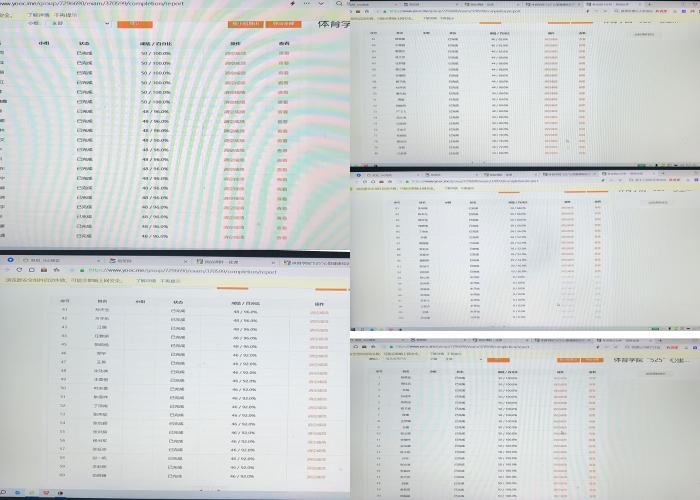This screenshot has height=500, width=700.
Task: Click the magnifier search icon in top-left browser toolbar
Action: pyautogui.click(x=339, y=4)
